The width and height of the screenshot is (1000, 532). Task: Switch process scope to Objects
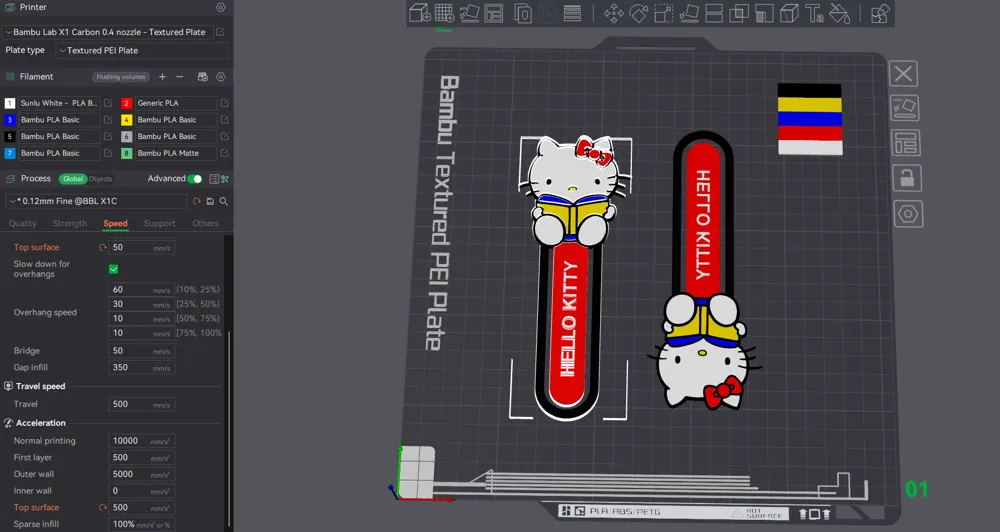[100, 179]
